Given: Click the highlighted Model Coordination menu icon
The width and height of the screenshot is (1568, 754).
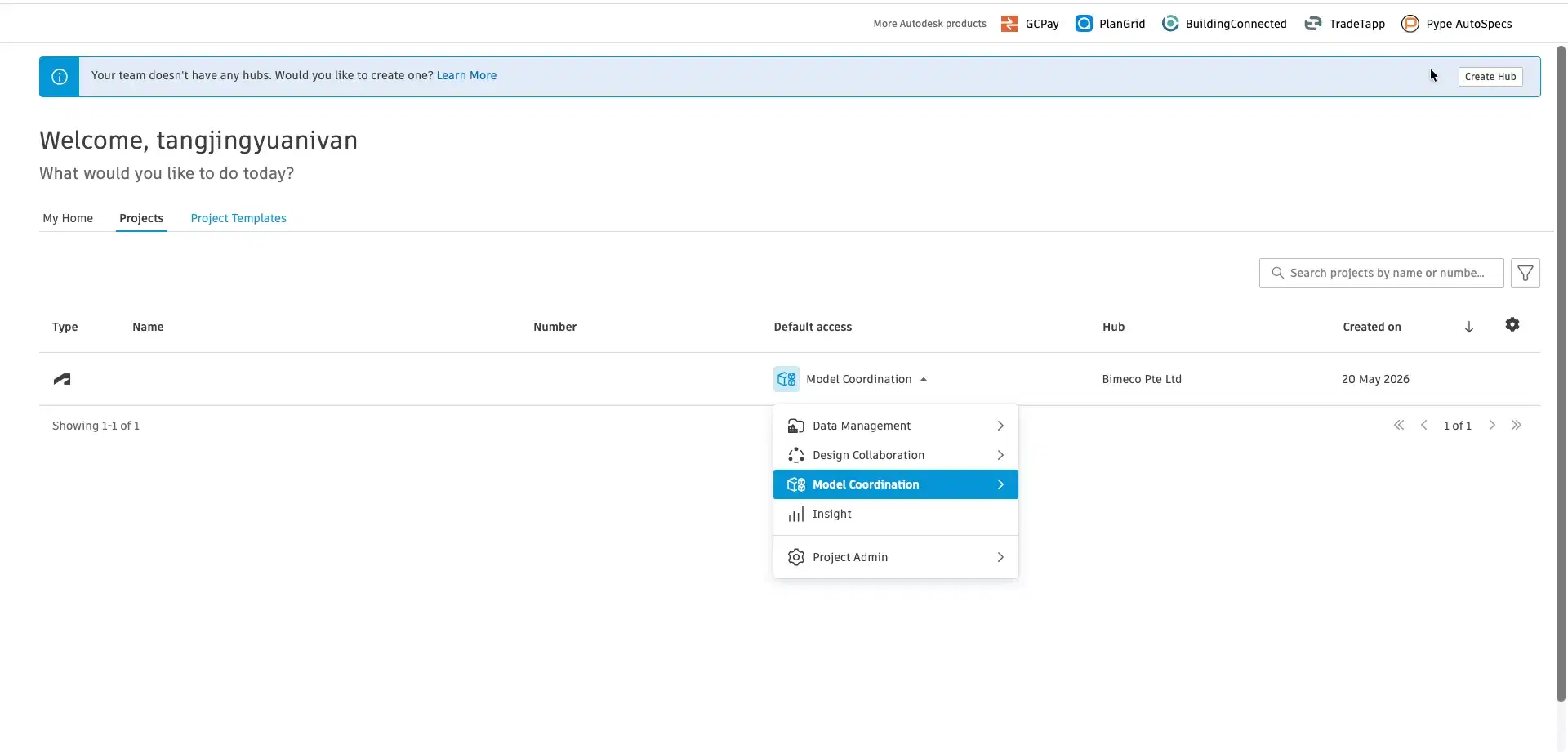Looking at the screenshot, I should (795, 484).
